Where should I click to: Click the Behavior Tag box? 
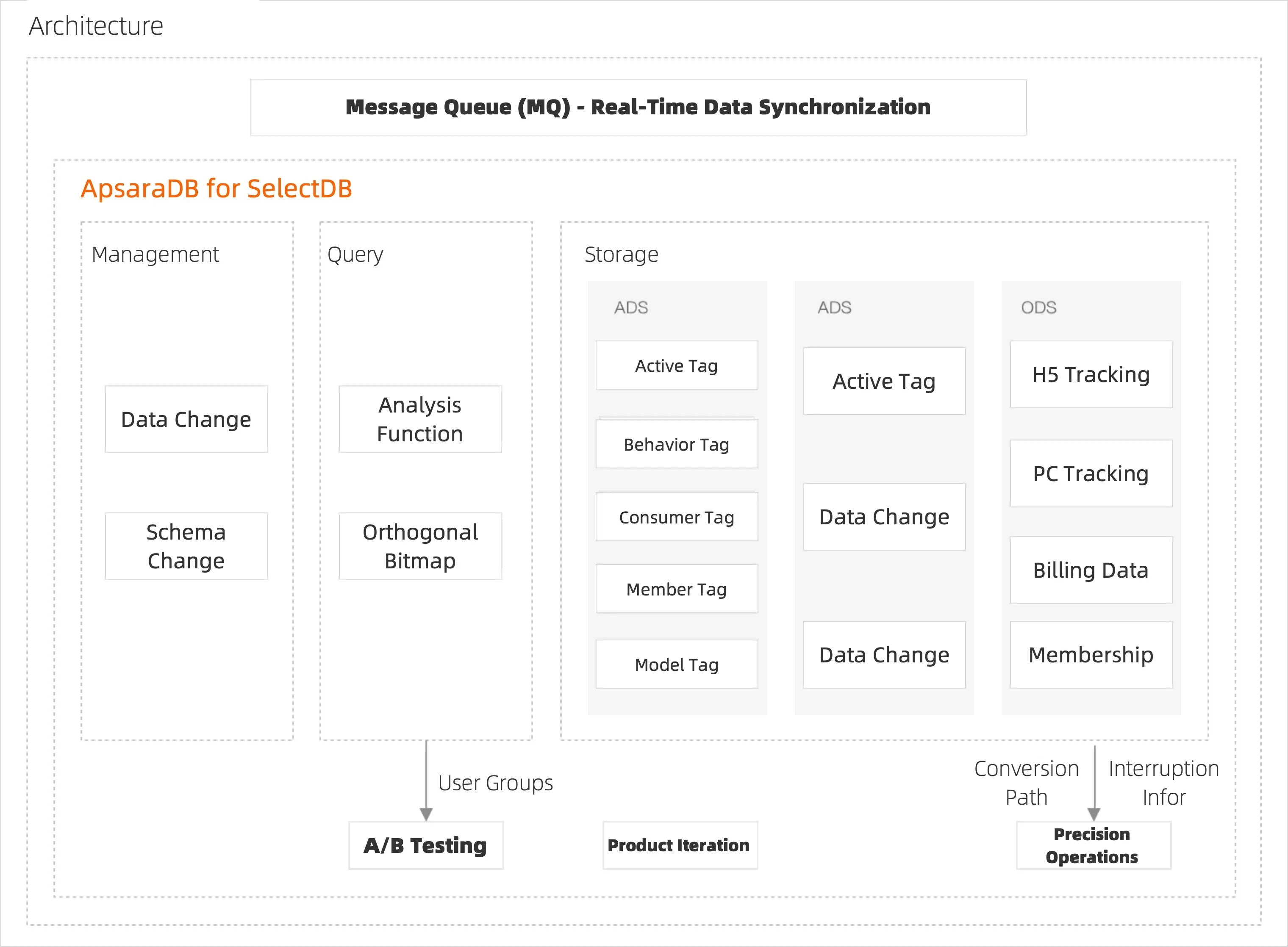(677, 444)
